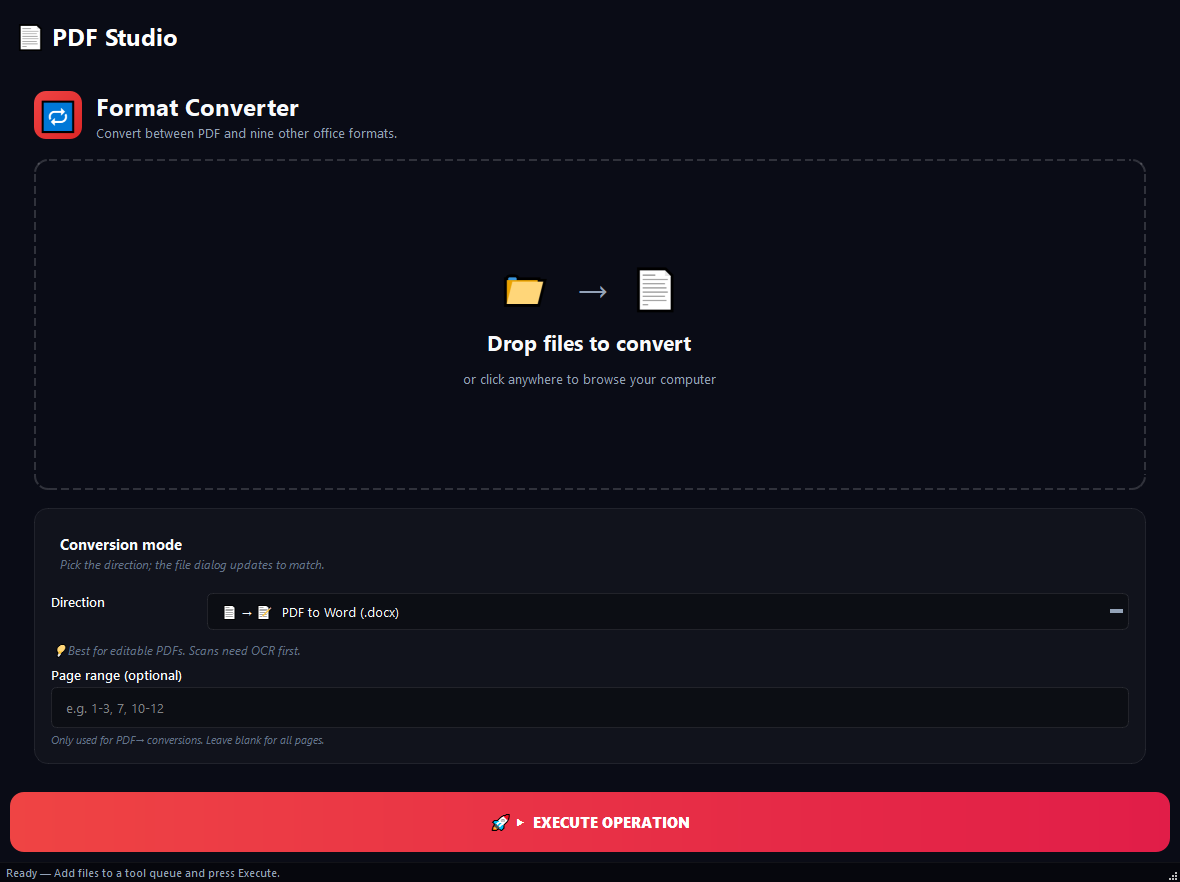
Task: Click the PDF Studio document logo icon
Action: [x=30, y=38]
